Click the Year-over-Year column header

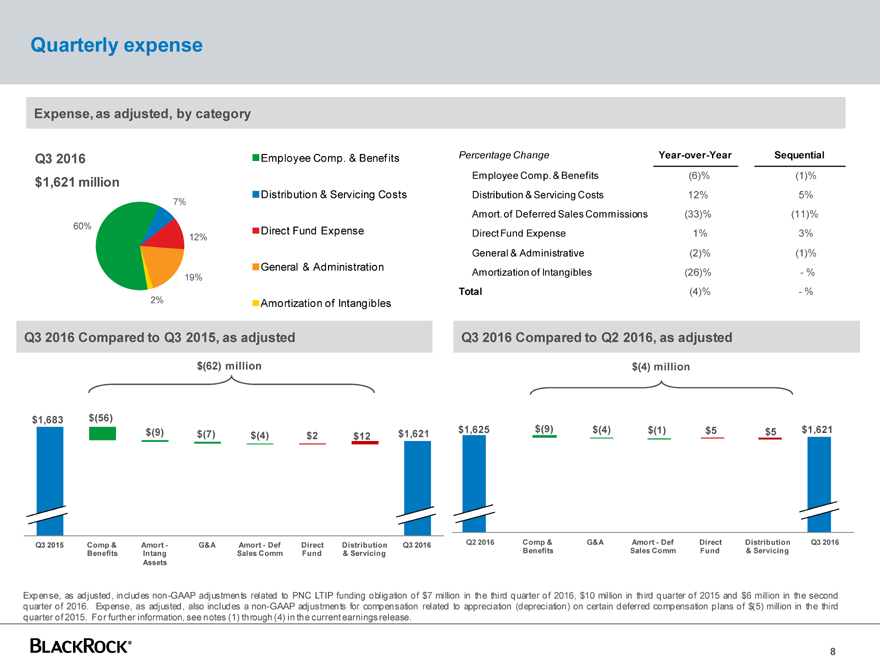tap(698, 154)
